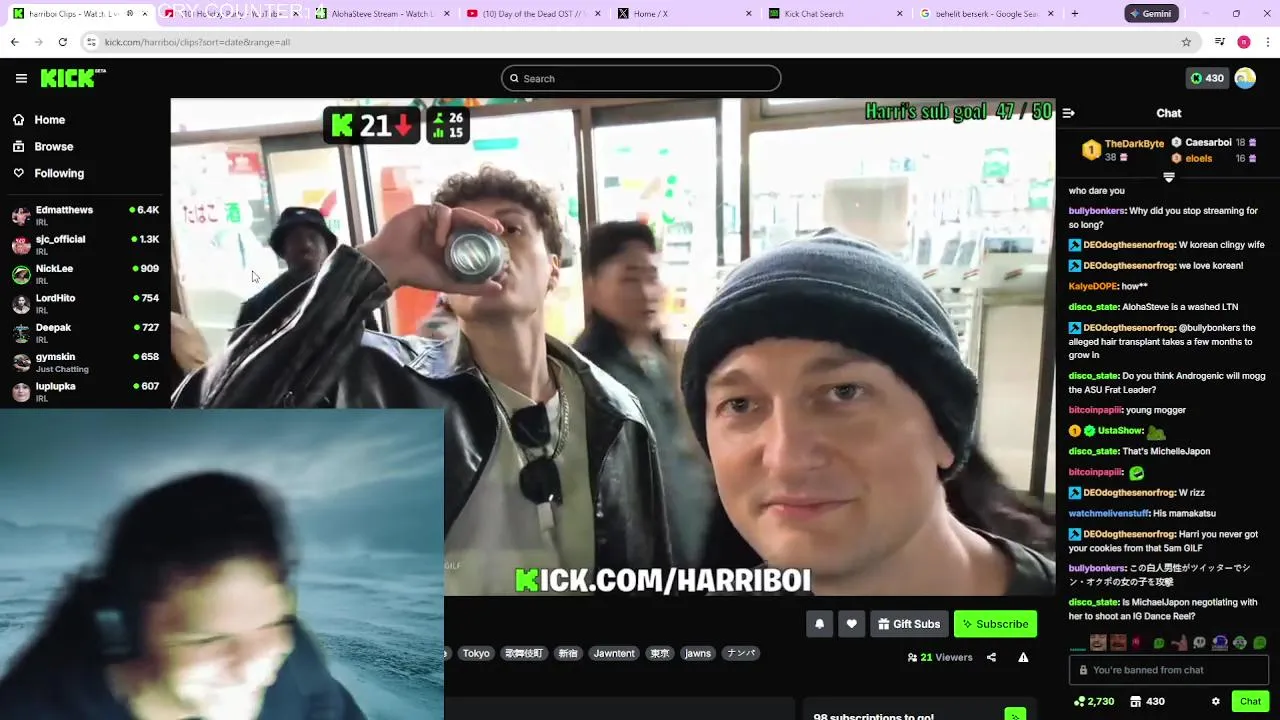This screenshot has width=1280, height=720.
Task: Share the stream via share icon
Action: 991,657
